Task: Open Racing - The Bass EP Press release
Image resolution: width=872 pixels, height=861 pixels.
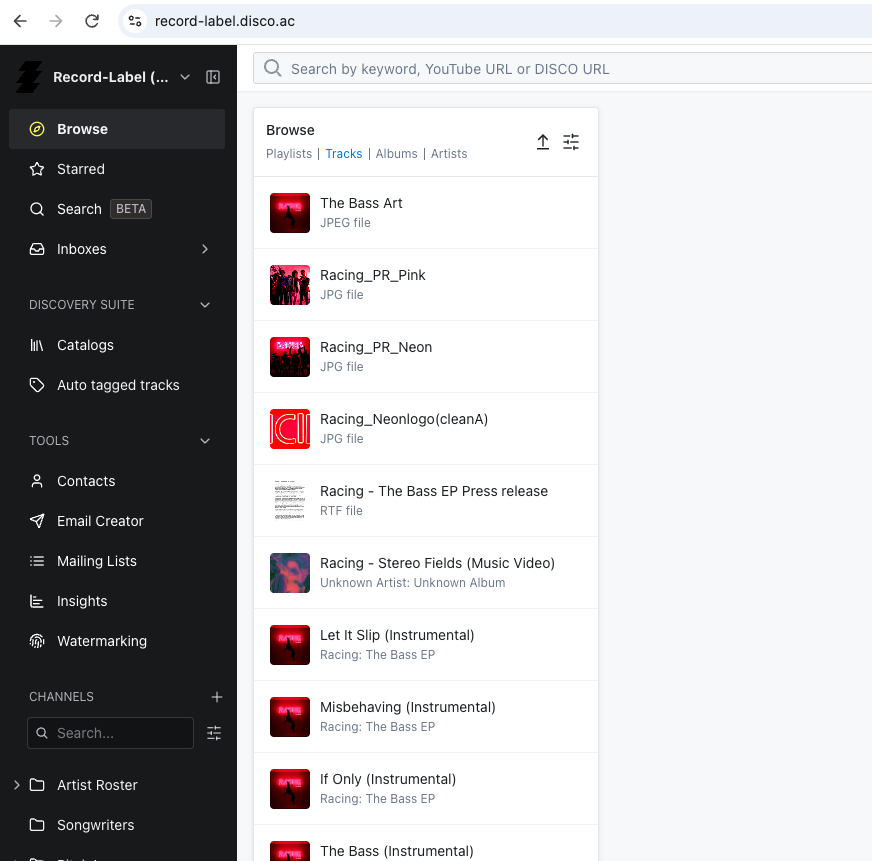Action: click(434, 492)
